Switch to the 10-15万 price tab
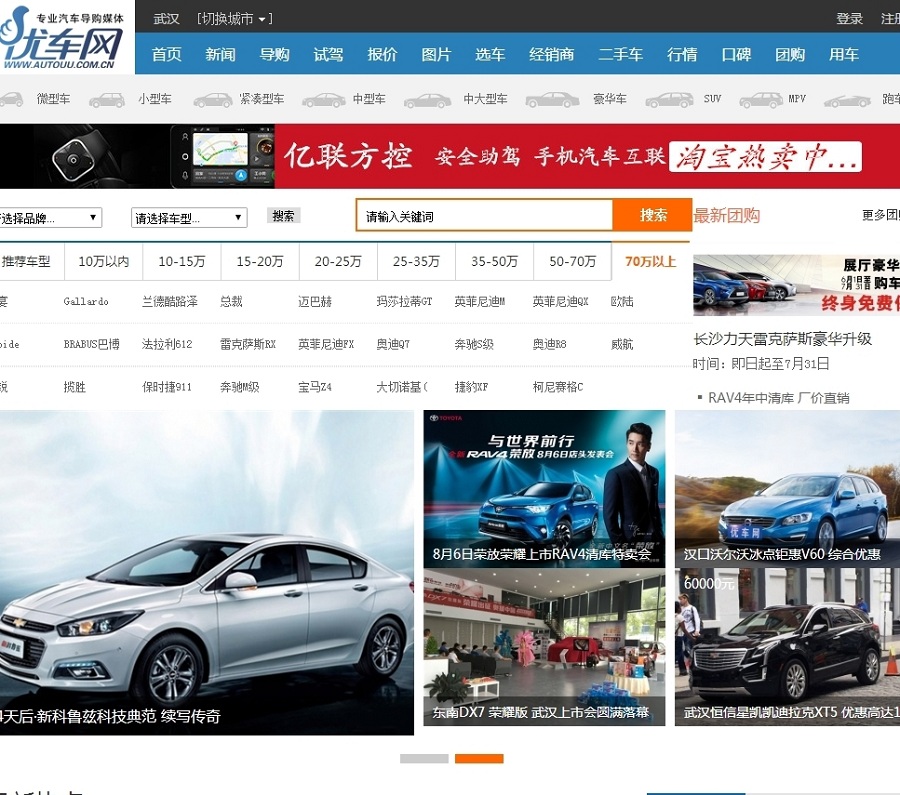The height and width of the screenshot is (795, 900). point(181,262)
